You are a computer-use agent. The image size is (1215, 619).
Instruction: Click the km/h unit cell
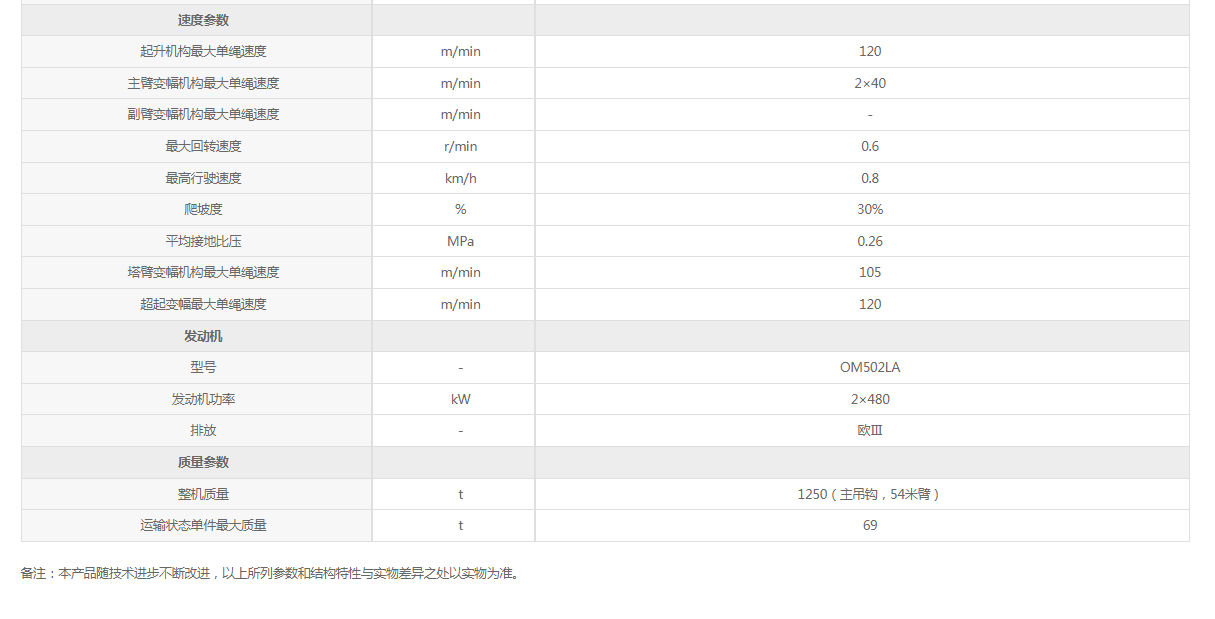point(460,178)
